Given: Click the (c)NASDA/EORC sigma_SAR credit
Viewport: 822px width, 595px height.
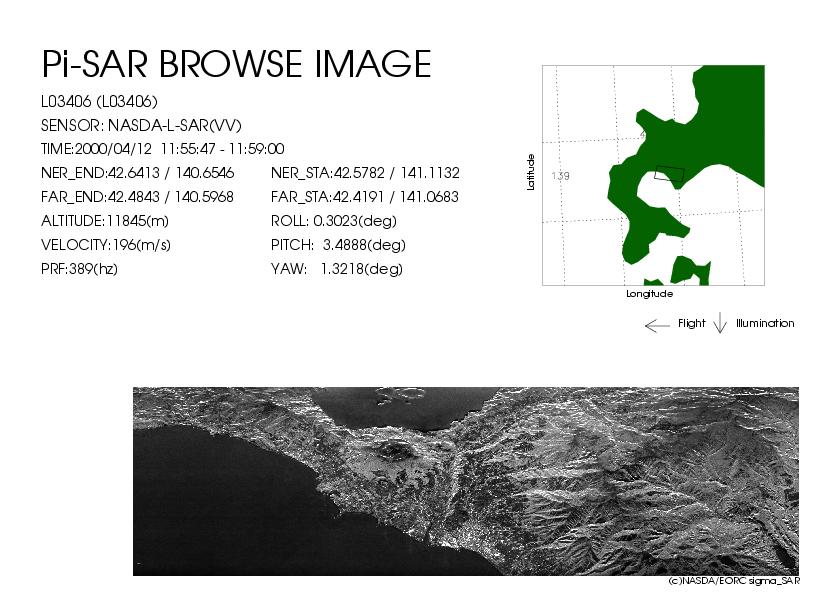Looking at the screenshot, I should click(734, 581).
